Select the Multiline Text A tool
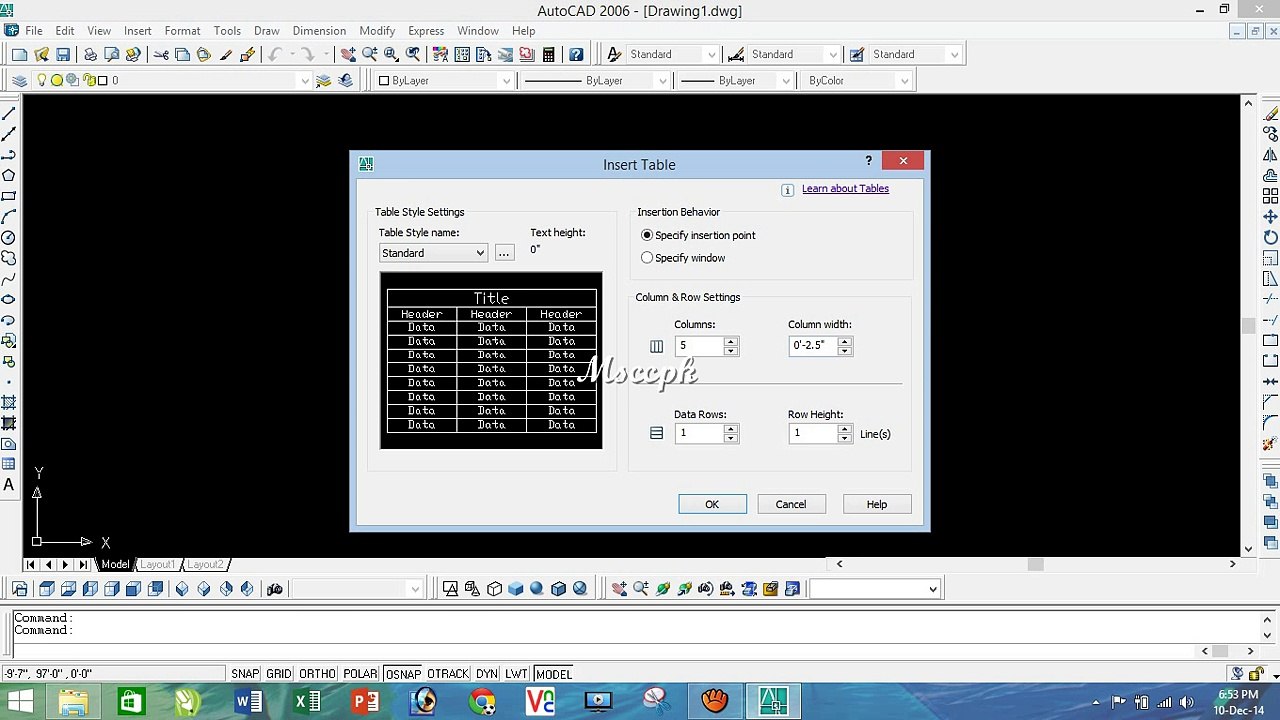This screenshot has height=720, width=1280. (9, 485)
